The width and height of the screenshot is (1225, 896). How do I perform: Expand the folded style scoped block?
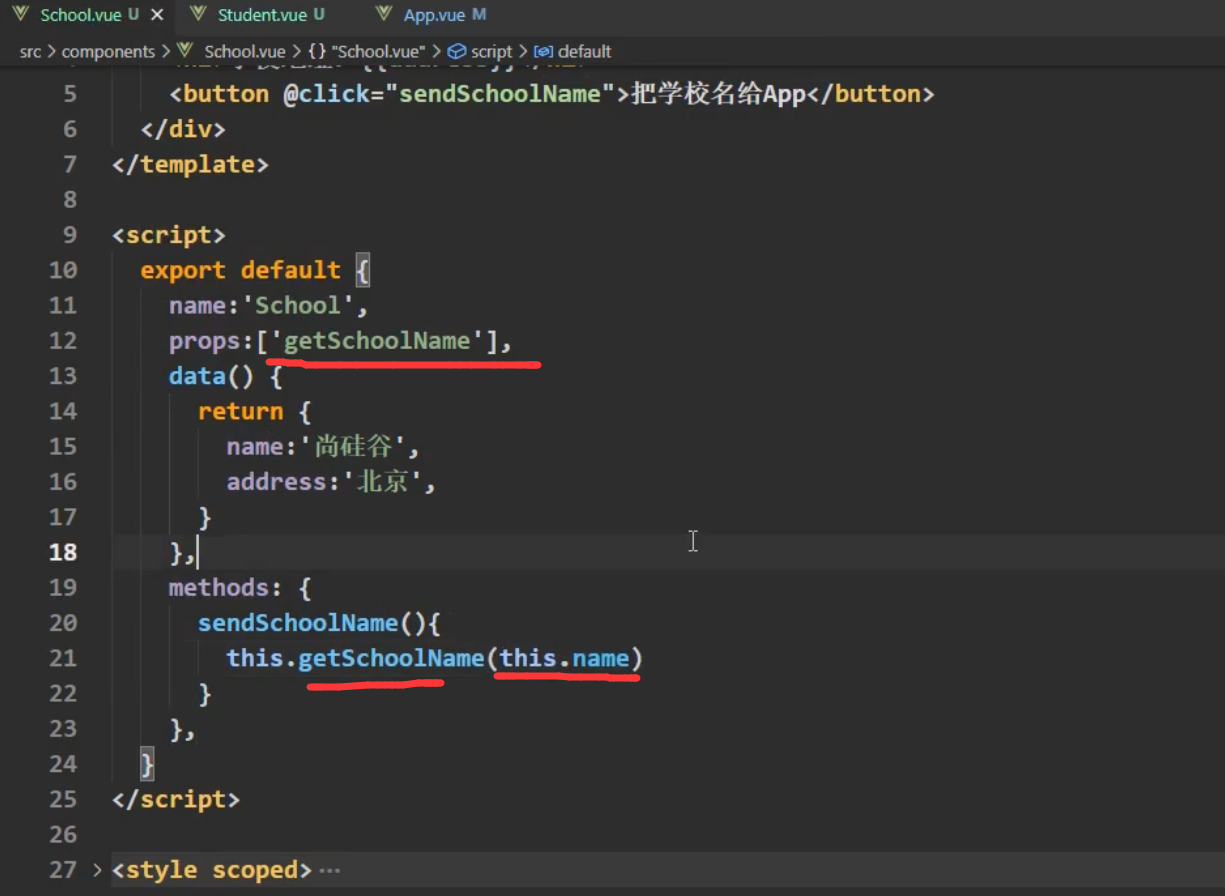click(x=97, y=870)
